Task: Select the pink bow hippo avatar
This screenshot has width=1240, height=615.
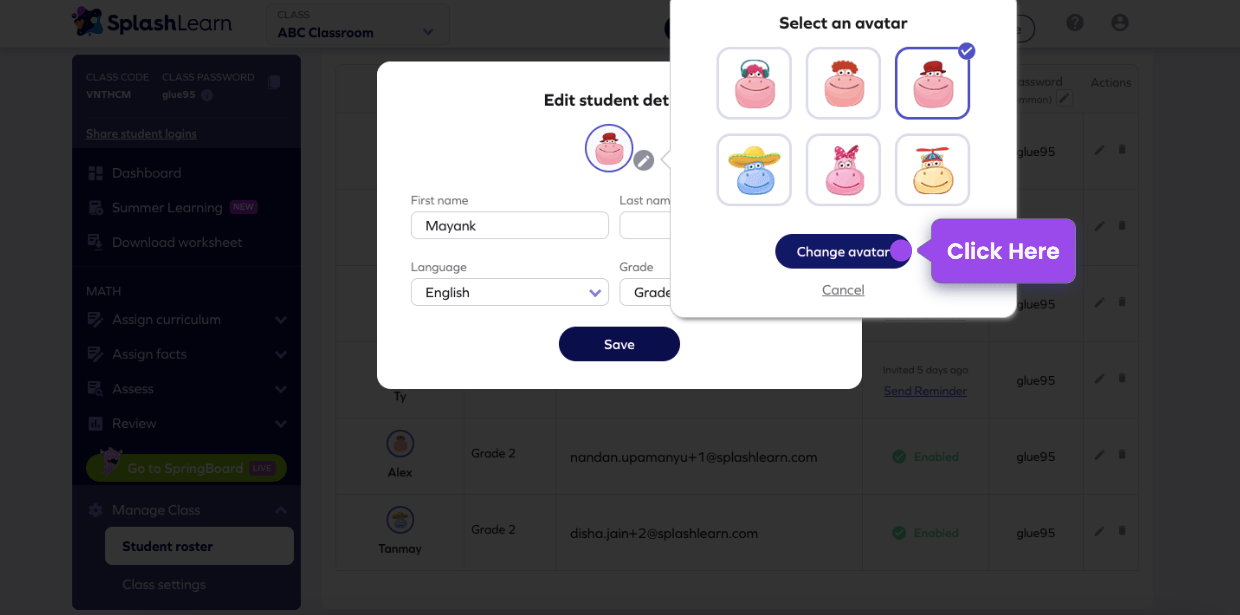Action: point(842,169)
